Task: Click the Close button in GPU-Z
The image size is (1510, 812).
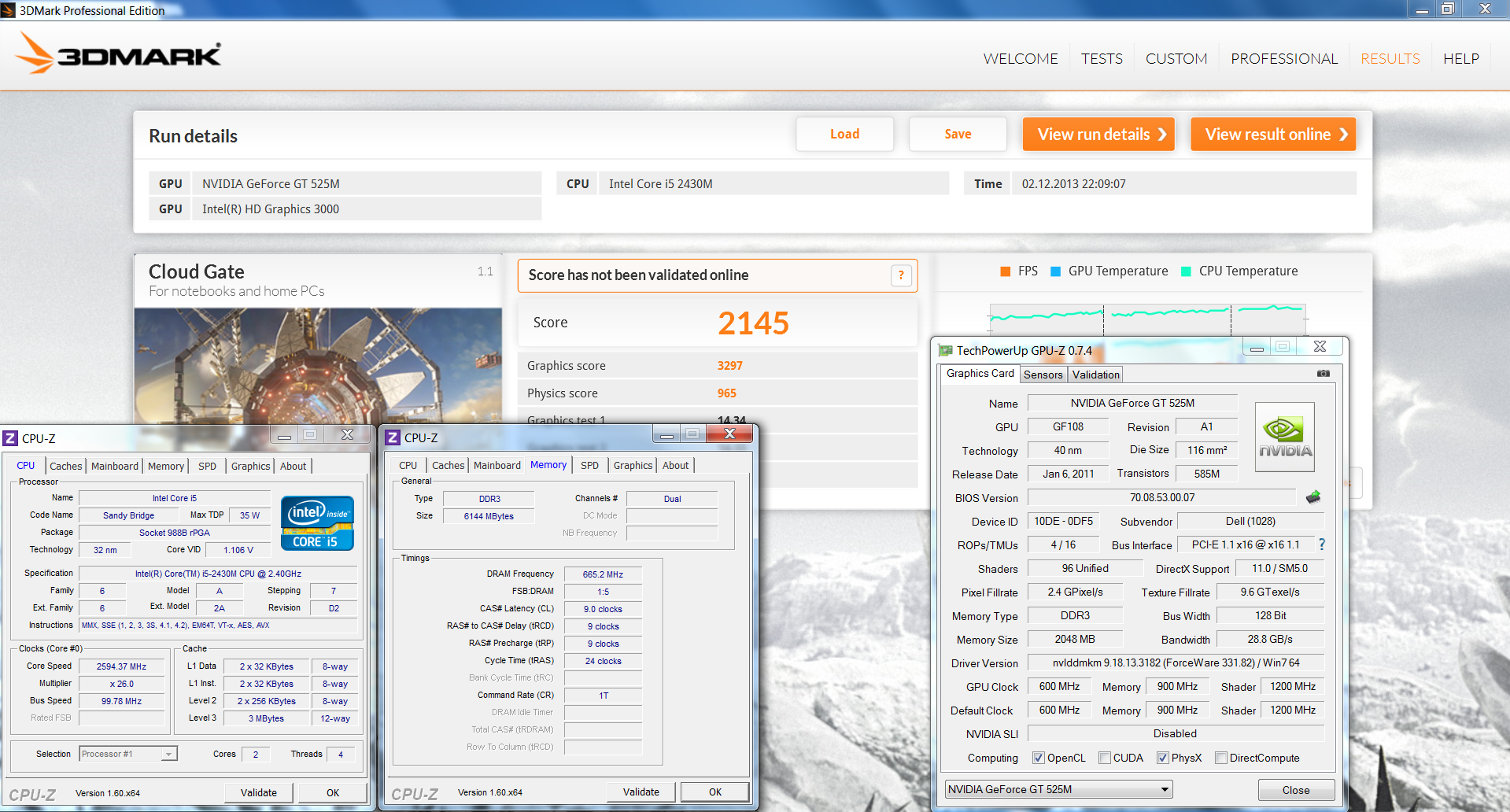Action: pyautogui.click(x=1296, y=790)
